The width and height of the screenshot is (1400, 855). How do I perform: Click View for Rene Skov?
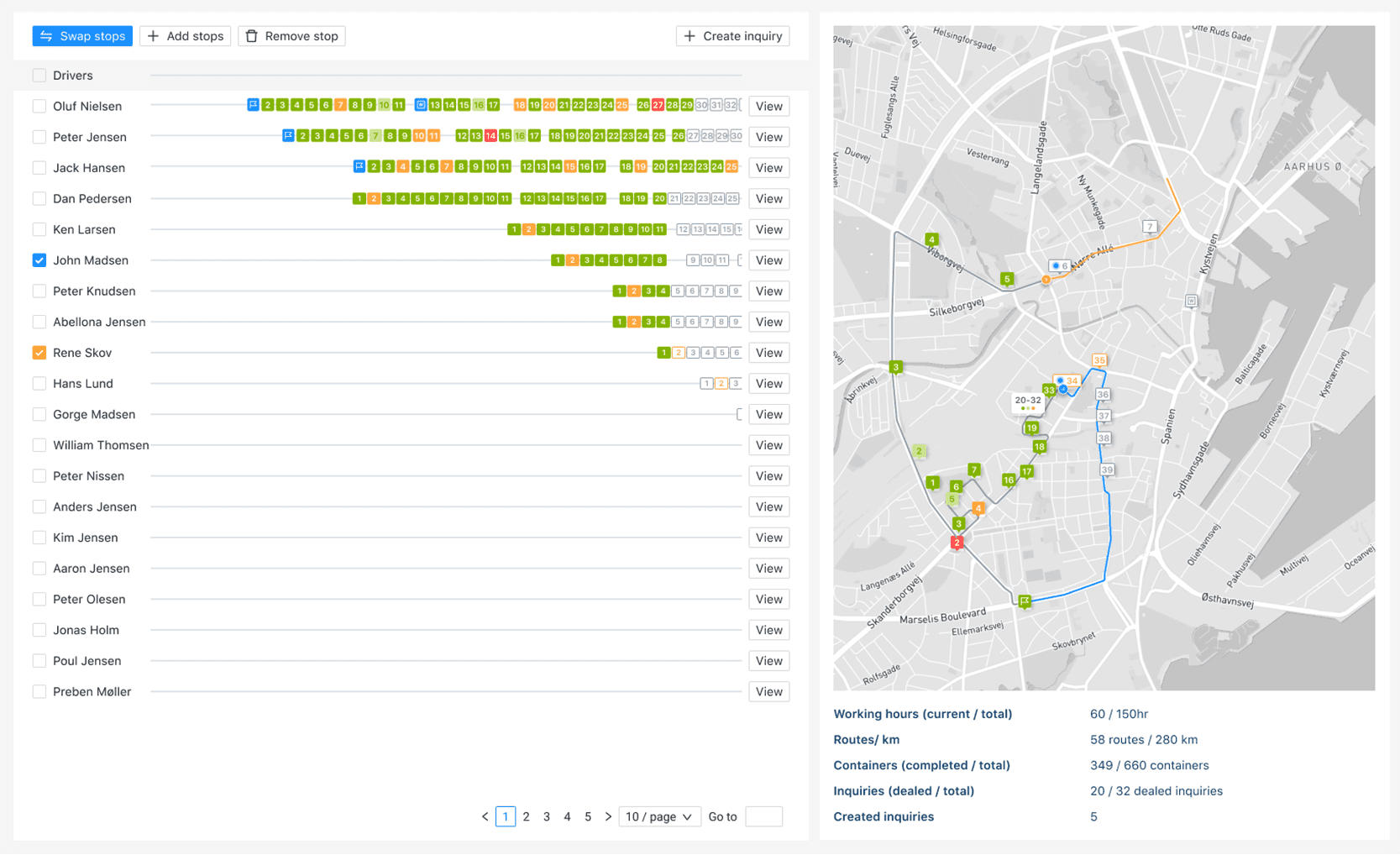coord(768,353)
